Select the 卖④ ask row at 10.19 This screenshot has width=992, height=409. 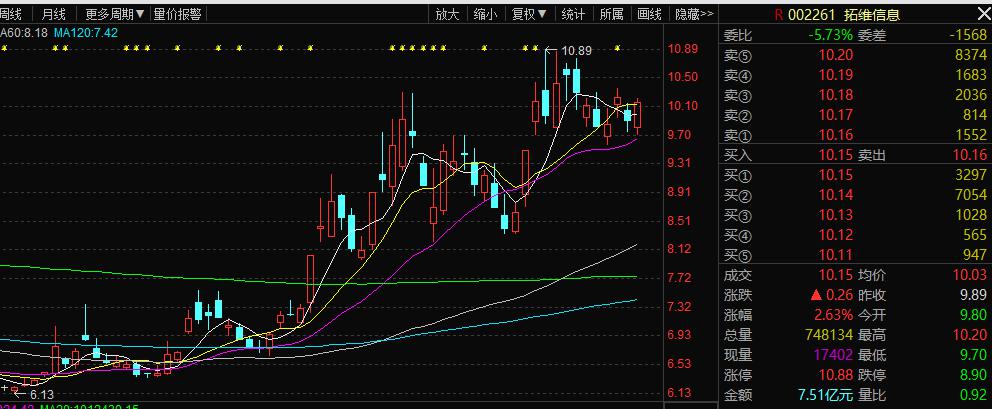pos(855,75)
